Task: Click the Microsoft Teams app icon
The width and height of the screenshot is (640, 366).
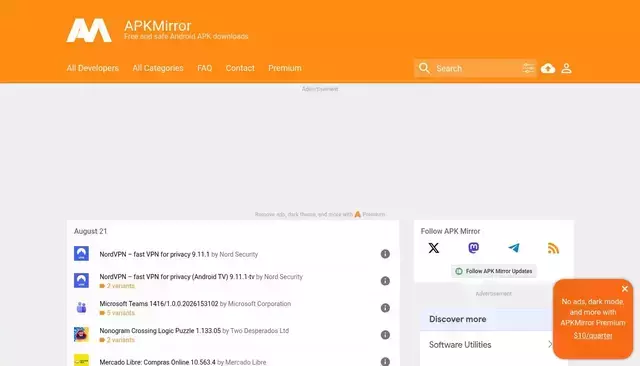Action: (81, 307)
